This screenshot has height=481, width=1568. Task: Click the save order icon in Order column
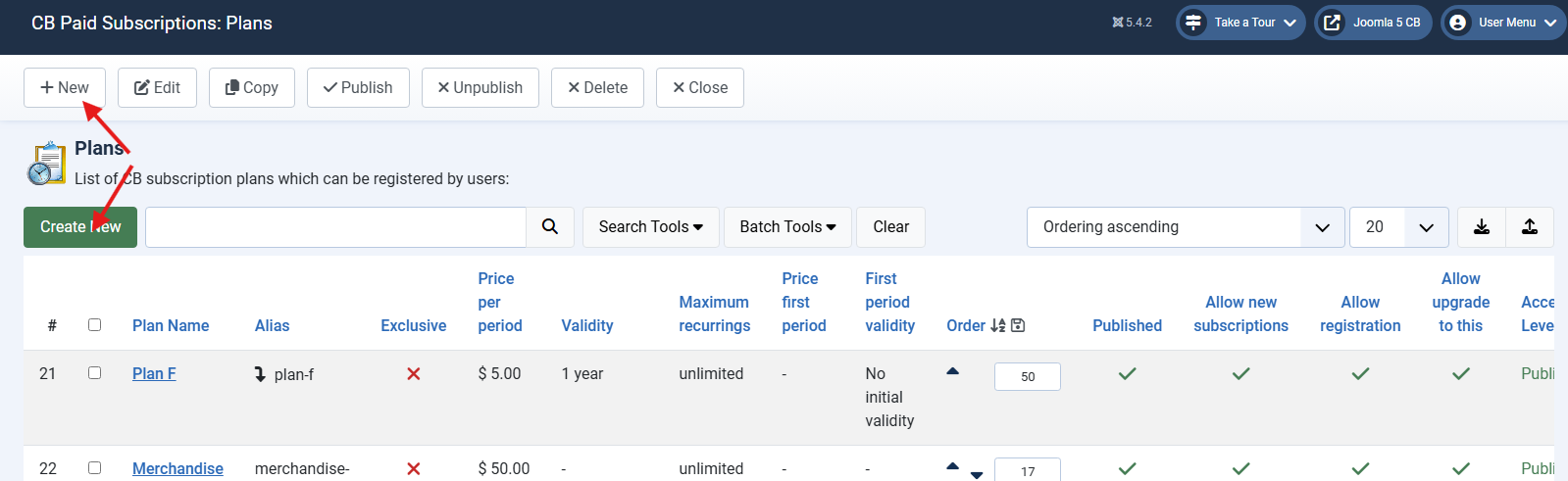click(x=1018, y=325)
